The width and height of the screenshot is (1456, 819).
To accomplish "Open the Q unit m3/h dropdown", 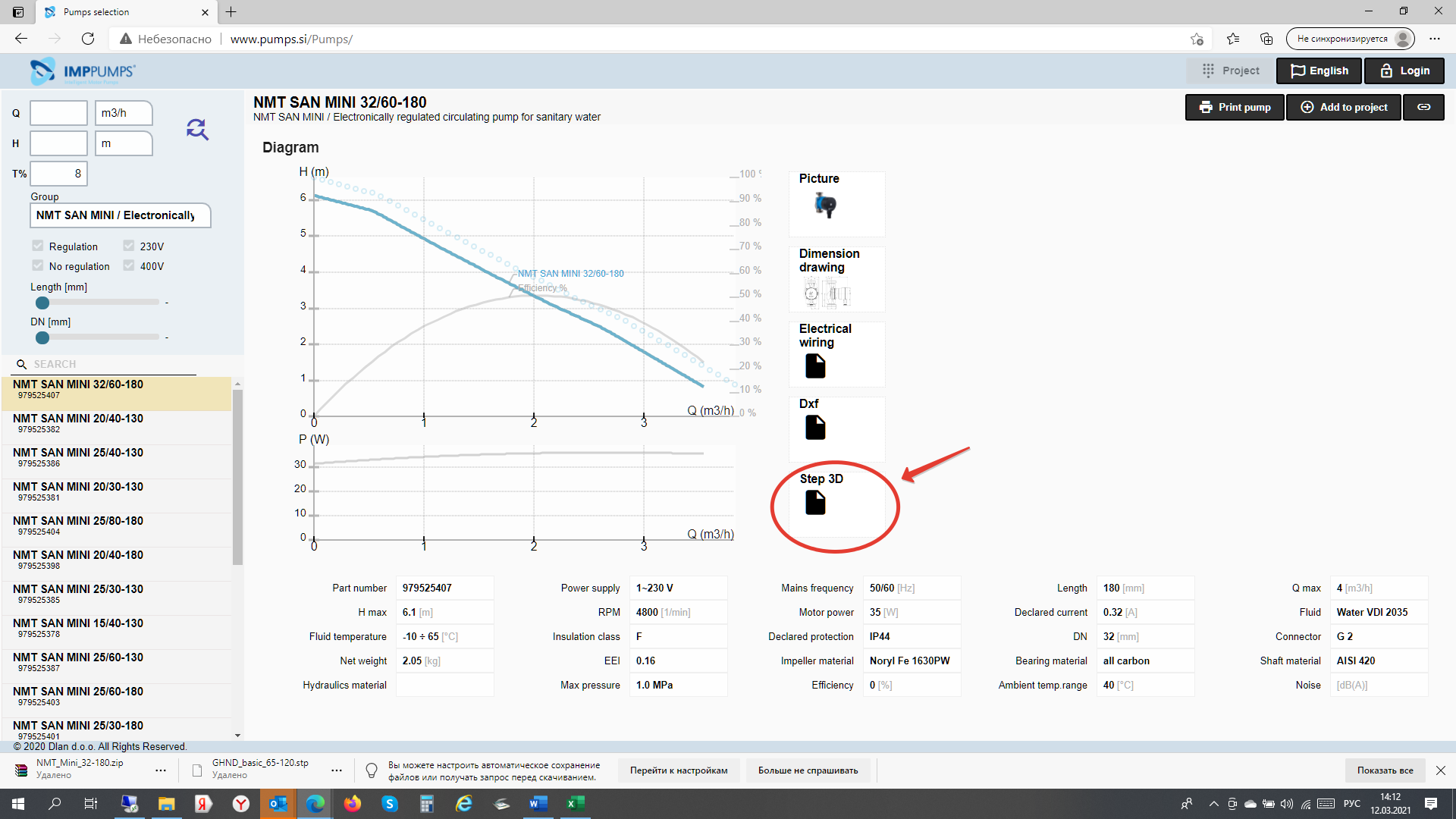I will pyautogui.click(x=124, y=113).
